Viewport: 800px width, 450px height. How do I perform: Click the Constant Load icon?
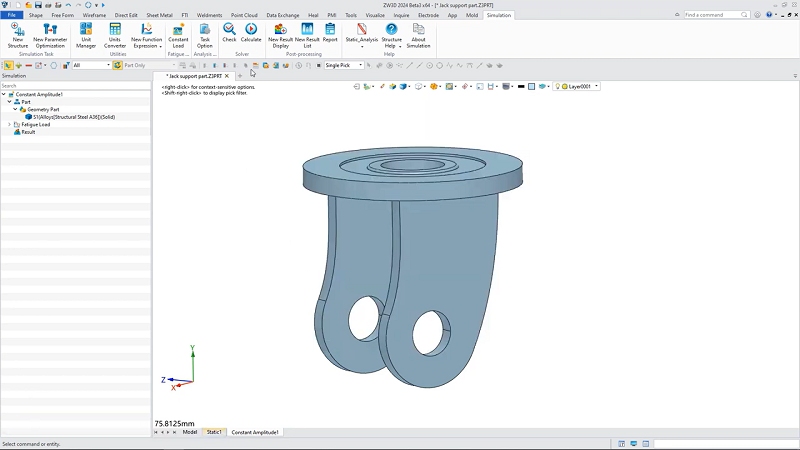pos(178,30)
